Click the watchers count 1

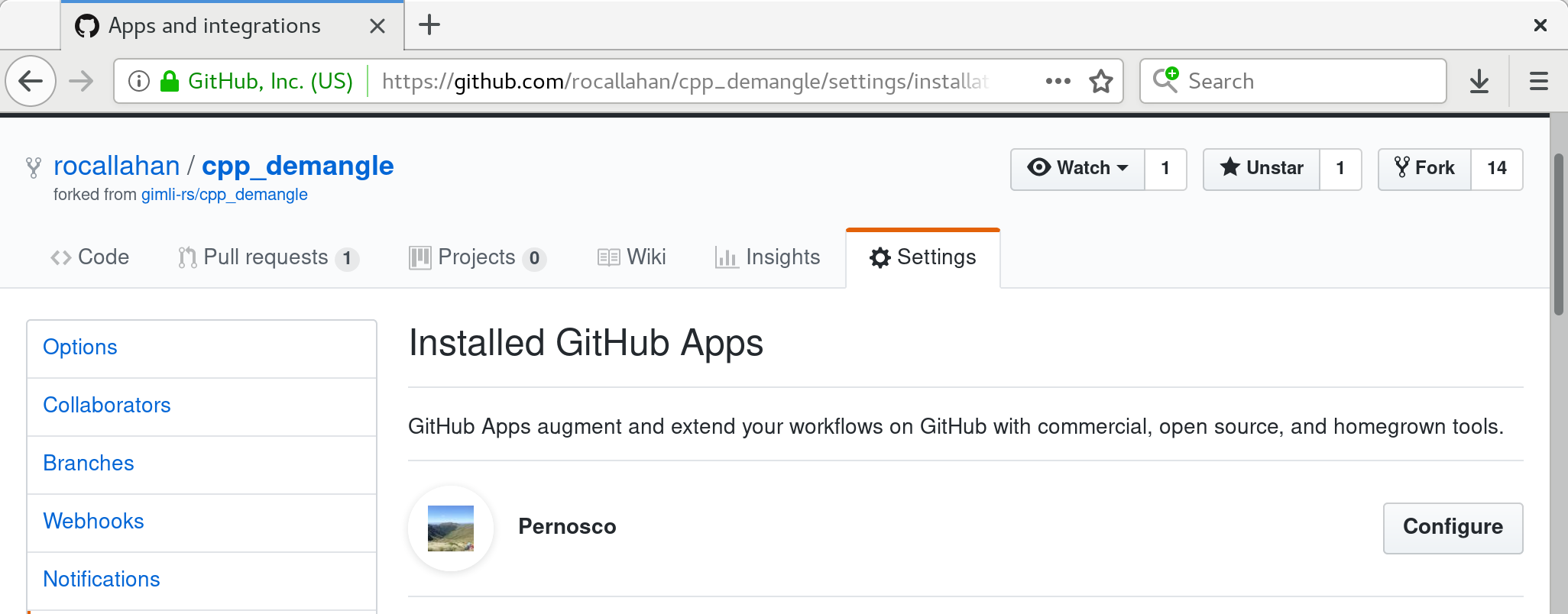click(1165, 169)
